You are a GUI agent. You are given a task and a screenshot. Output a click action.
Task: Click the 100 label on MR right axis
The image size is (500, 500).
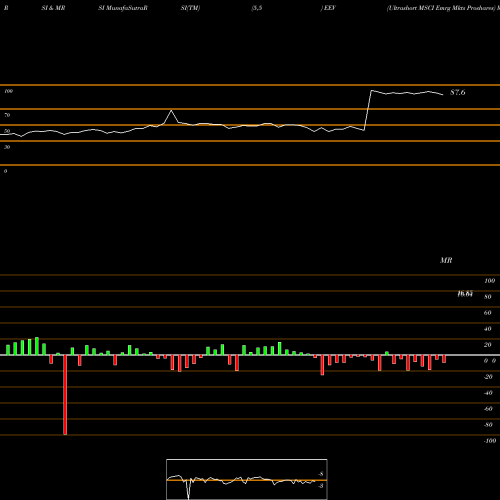click(x=490, y=281)
